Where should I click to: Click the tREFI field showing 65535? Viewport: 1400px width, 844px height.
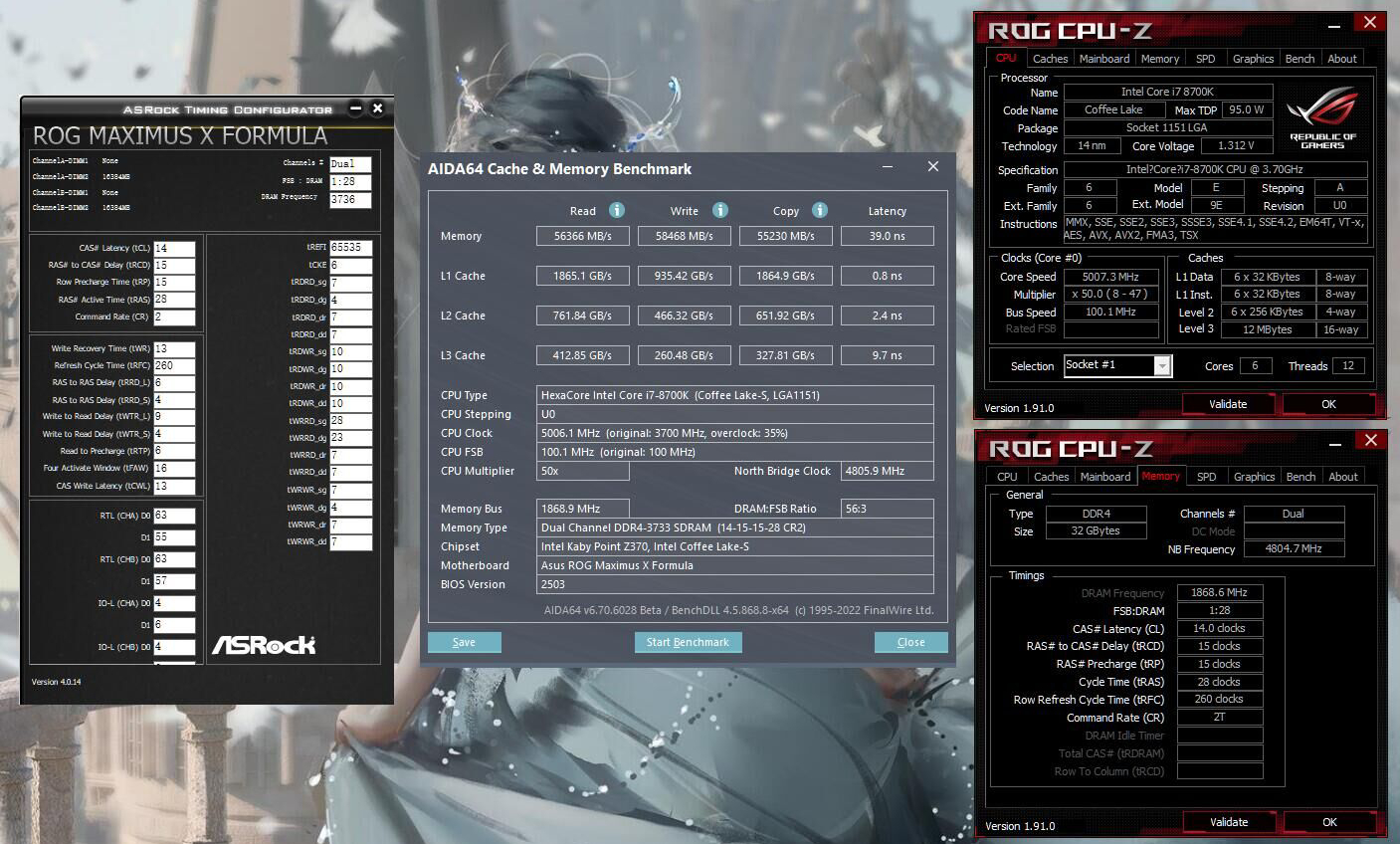click(x=350, y=247)
